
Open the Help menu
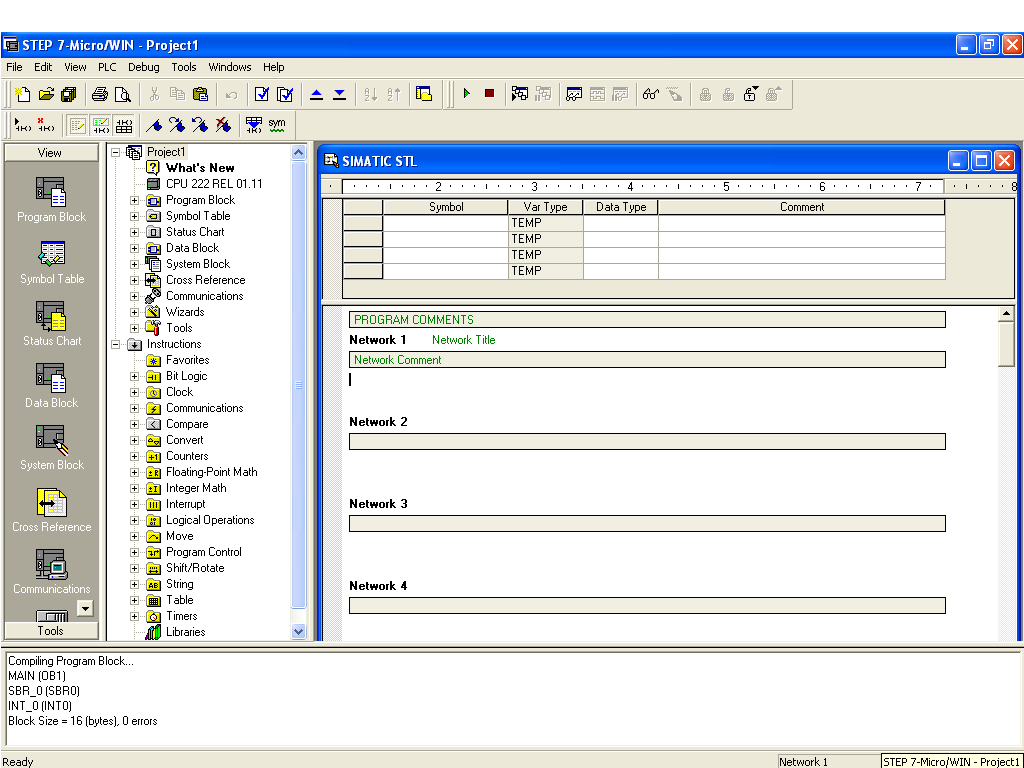[x=274, y=67]
